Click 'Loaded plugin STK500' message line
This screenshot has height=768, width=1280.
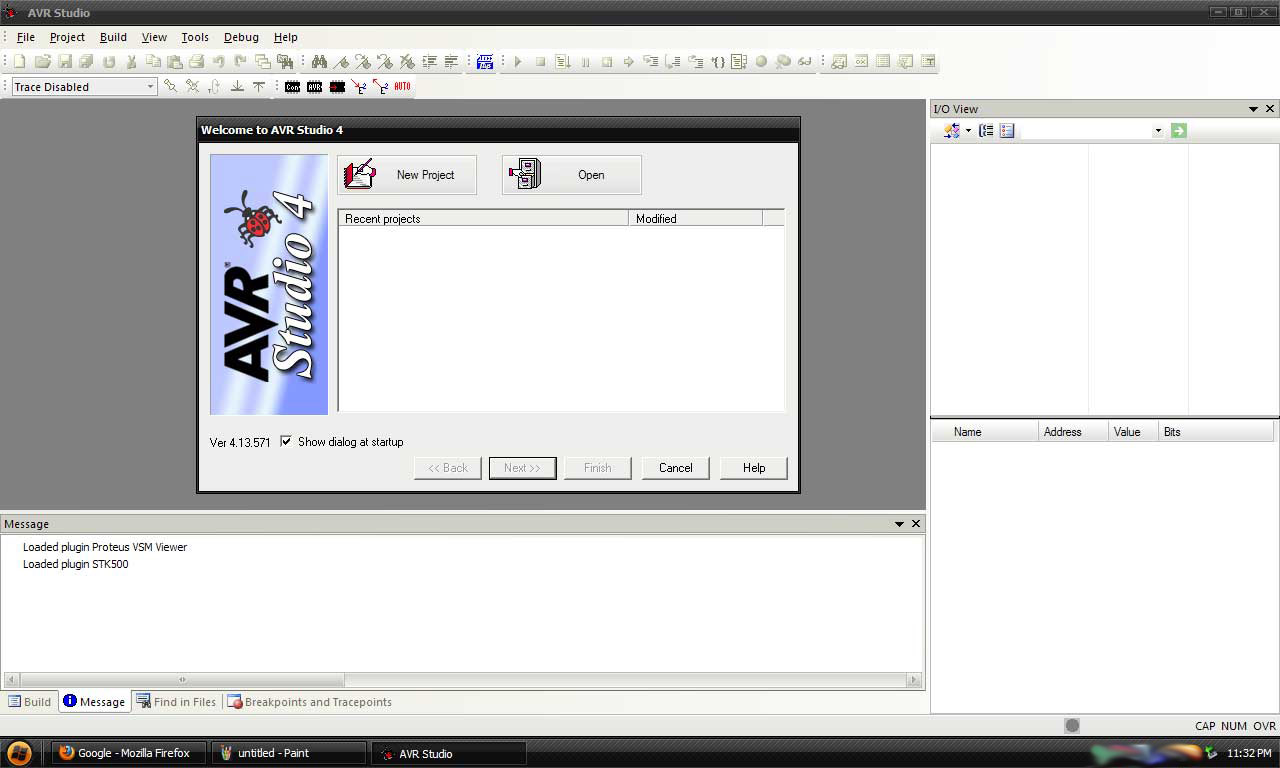point(76,564)
